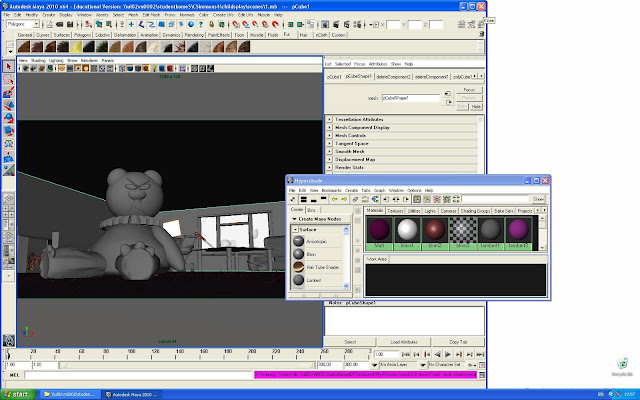Select the Rotate tool in the toolbox
640x400 pixels.
click(x=9, y=118)
